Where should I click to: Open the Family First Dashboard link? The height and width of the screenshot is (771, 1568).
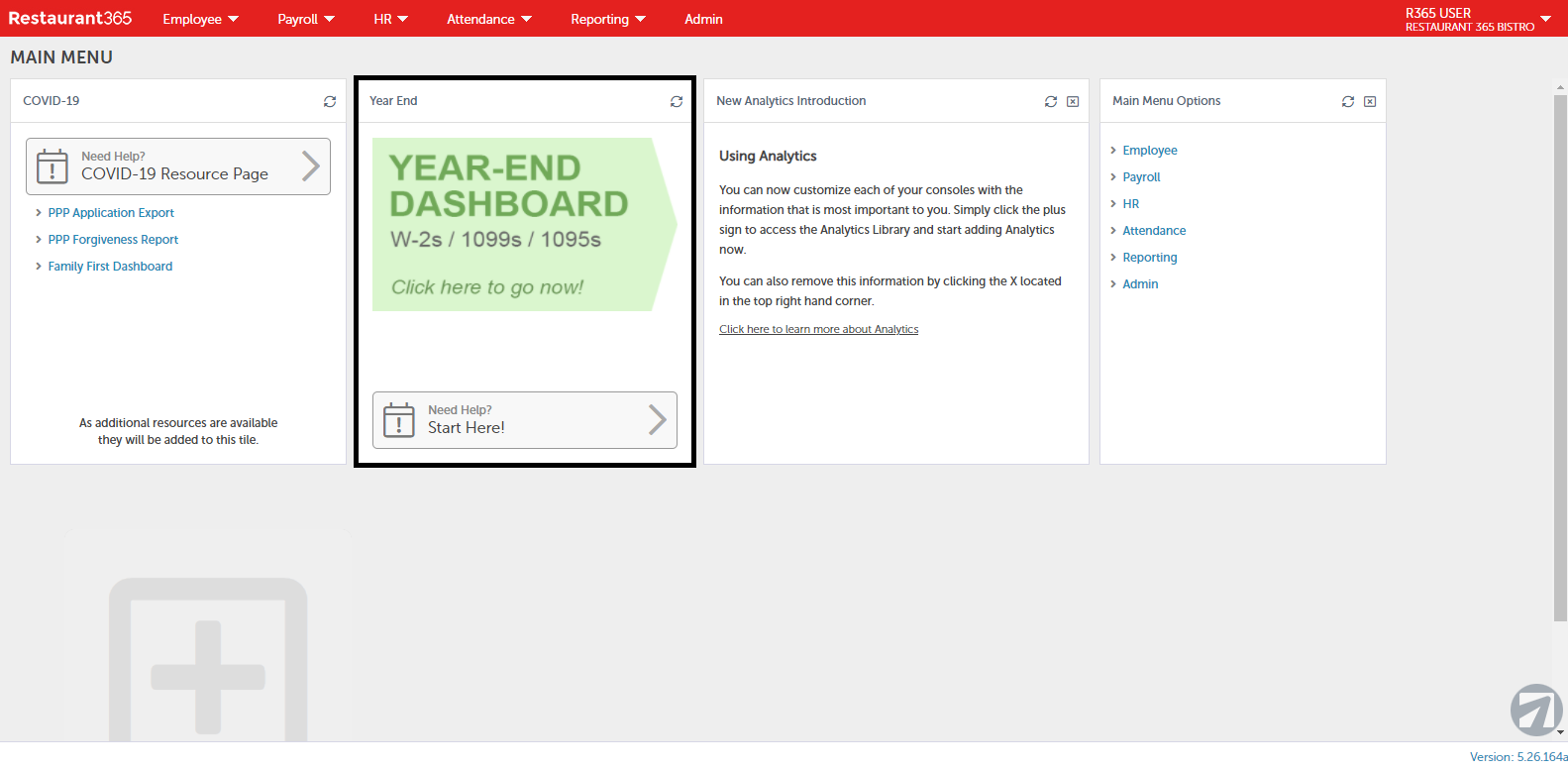(110, 267)
